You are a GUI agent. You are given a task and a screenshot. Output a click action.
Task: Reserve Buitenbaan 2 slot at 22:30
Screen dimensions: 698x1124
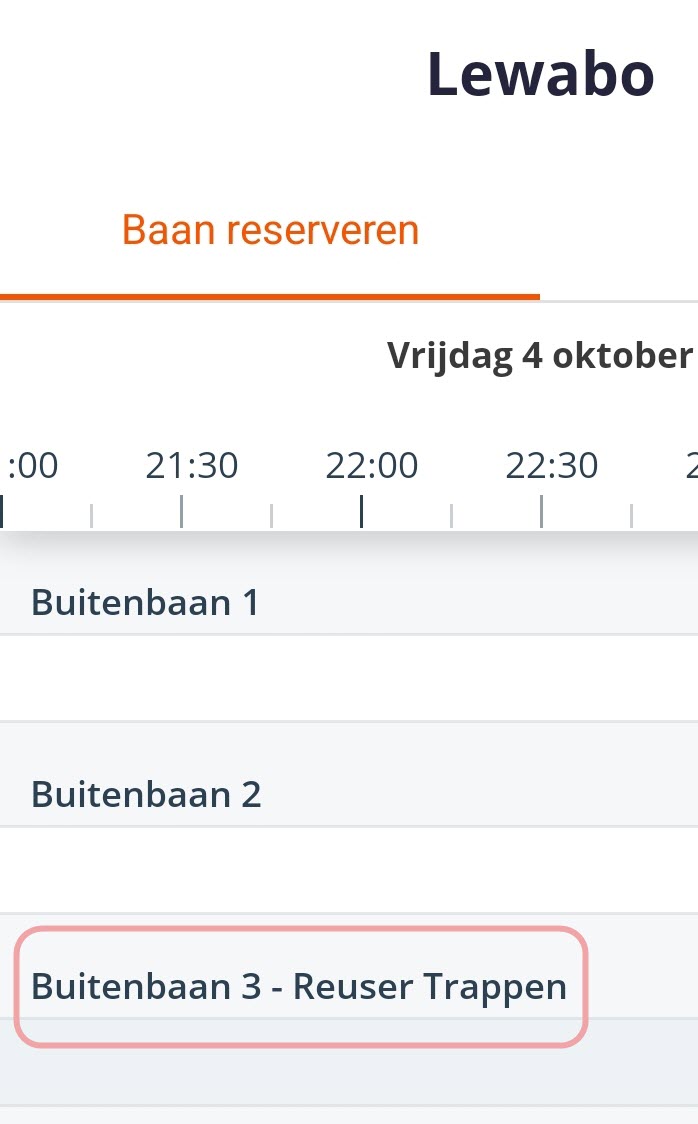point(586,870)
